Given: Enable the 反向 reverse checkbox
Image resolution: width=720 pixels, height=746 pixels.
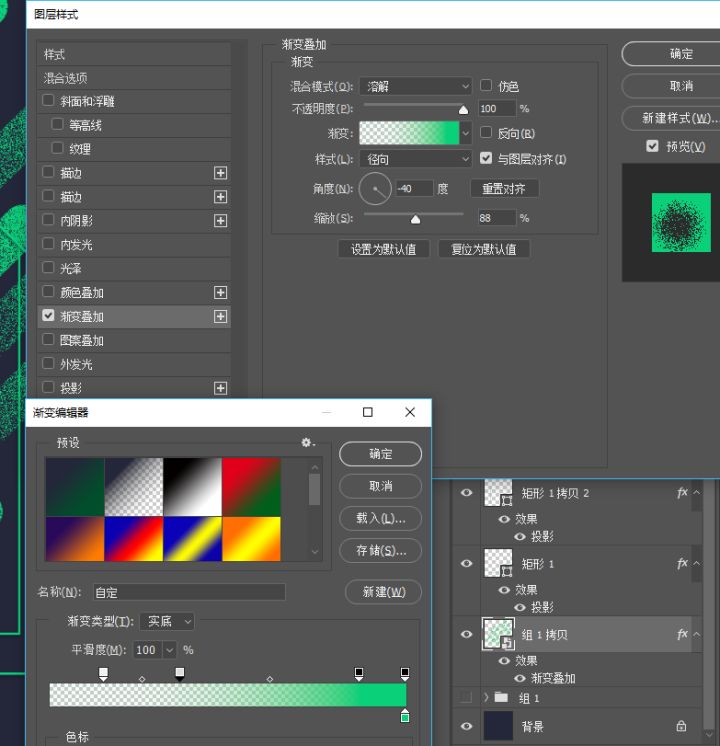Looking at the screenshot, I should tap(486, 133).
